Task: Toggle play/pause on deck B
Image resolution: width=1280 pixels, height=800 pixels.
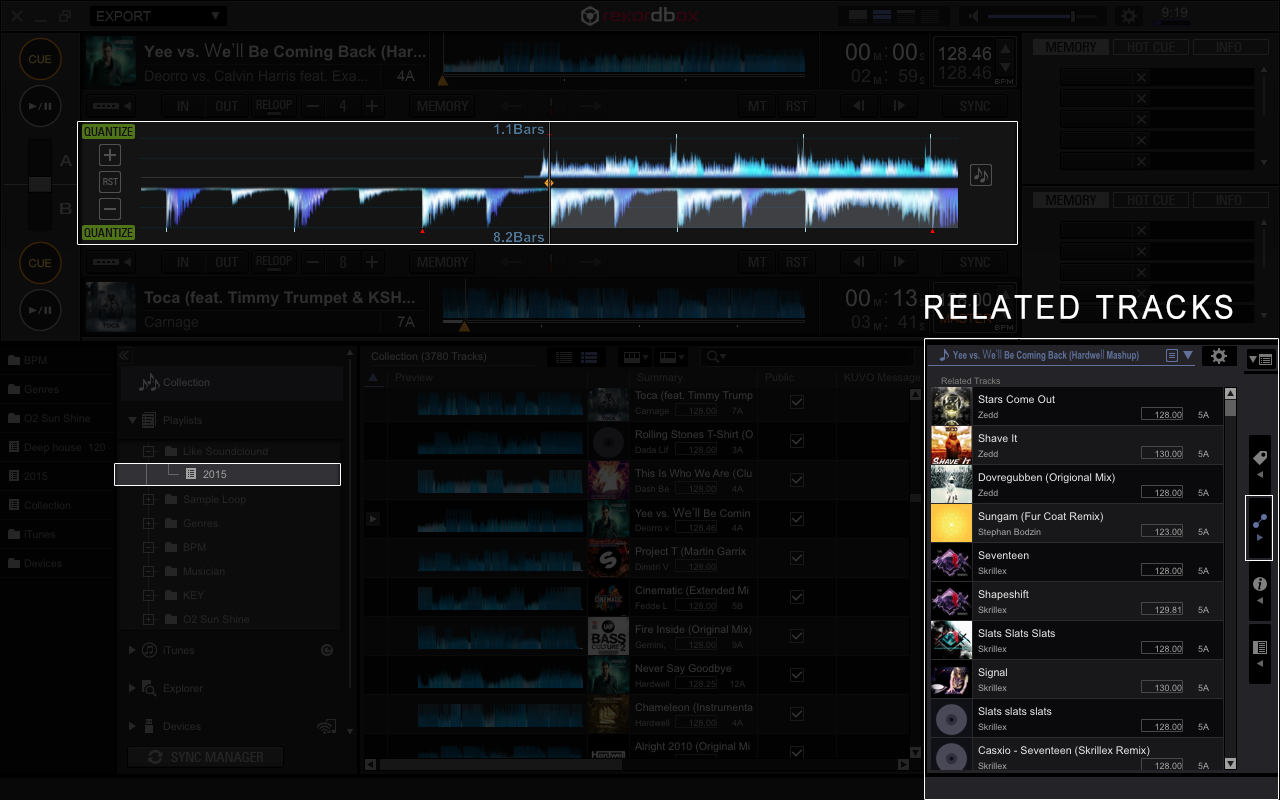Action: (40, 309)
